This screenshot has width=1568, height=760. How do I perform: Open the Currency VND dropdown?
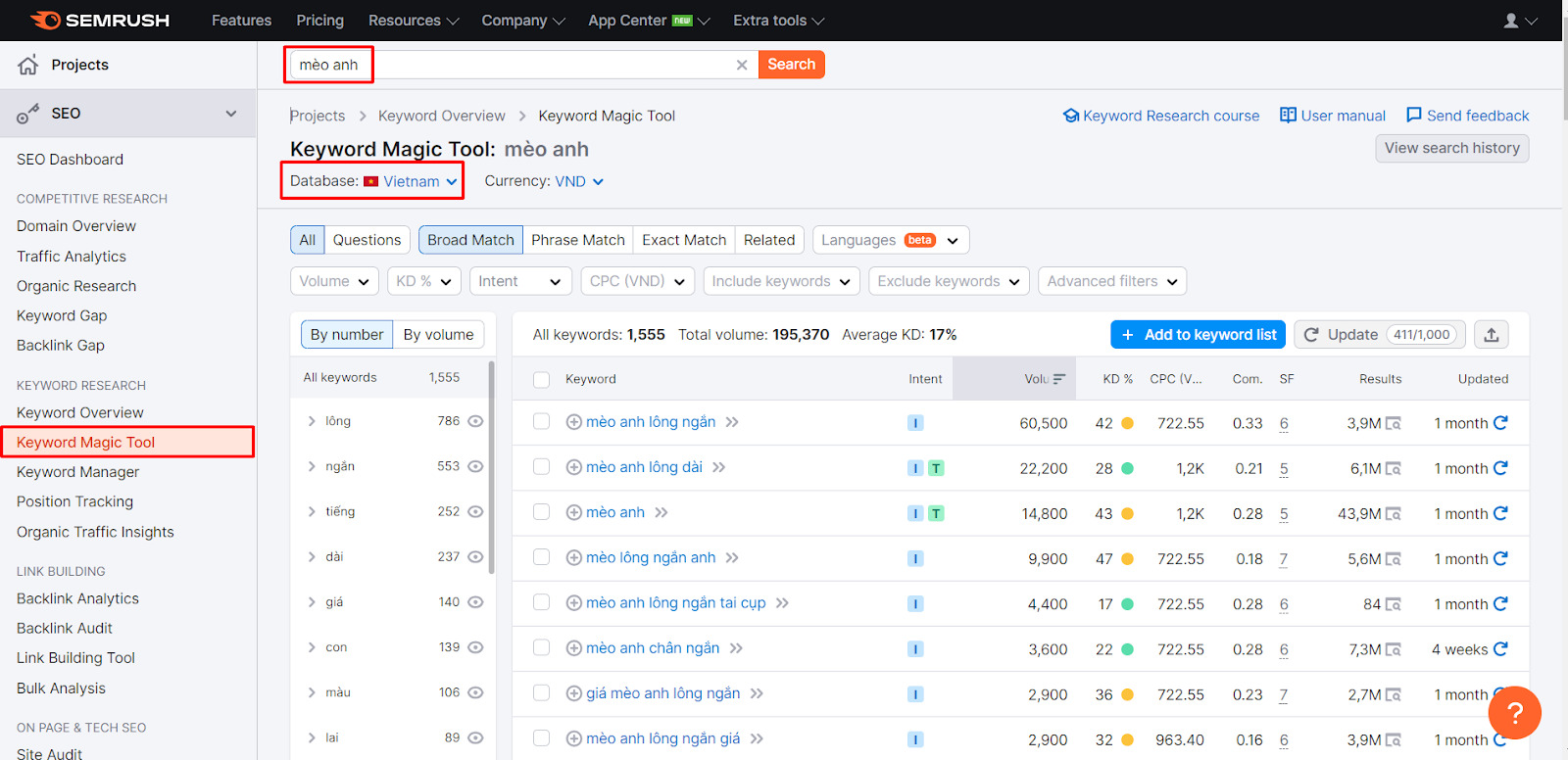579,181
